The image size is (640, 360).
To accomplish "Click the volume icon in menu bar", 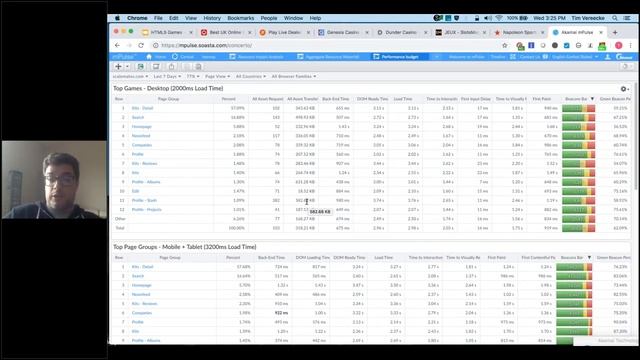I will point(488,18).
